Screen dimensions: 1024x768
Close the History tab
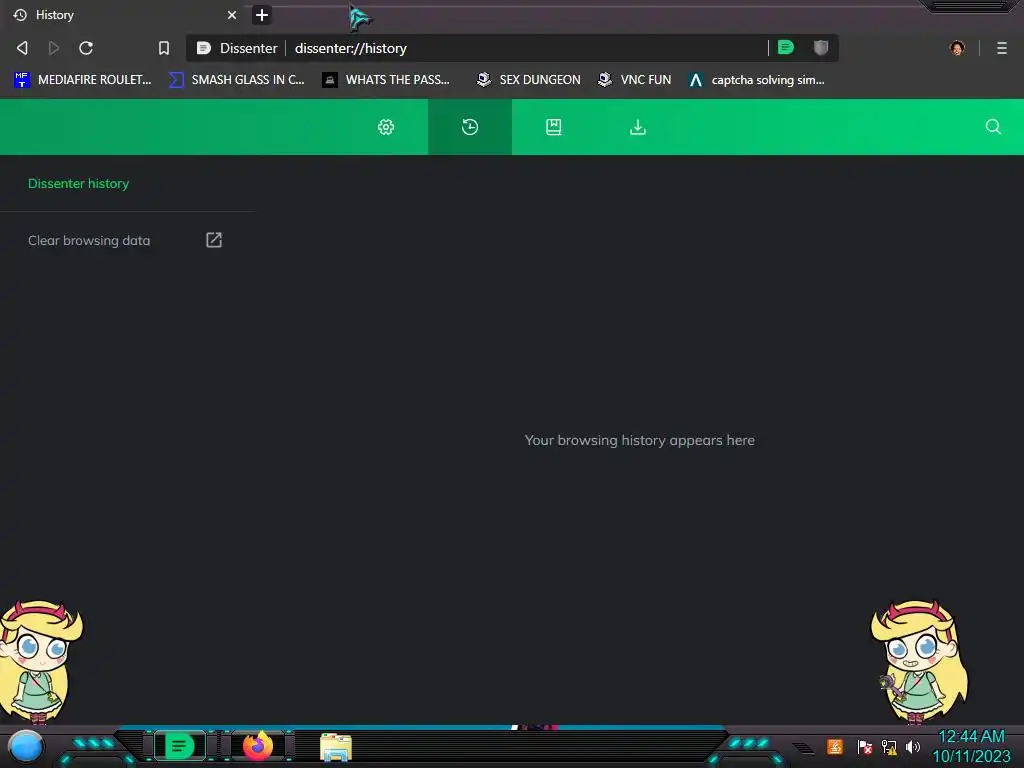232,15
